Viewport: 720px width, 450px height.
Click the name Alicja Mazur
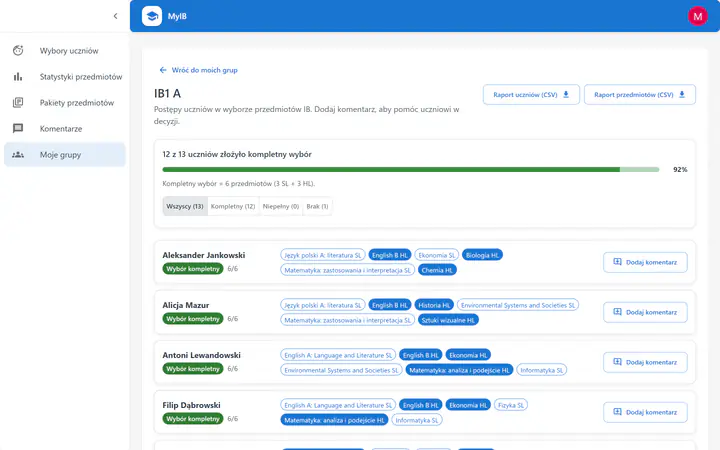[186, 305]
